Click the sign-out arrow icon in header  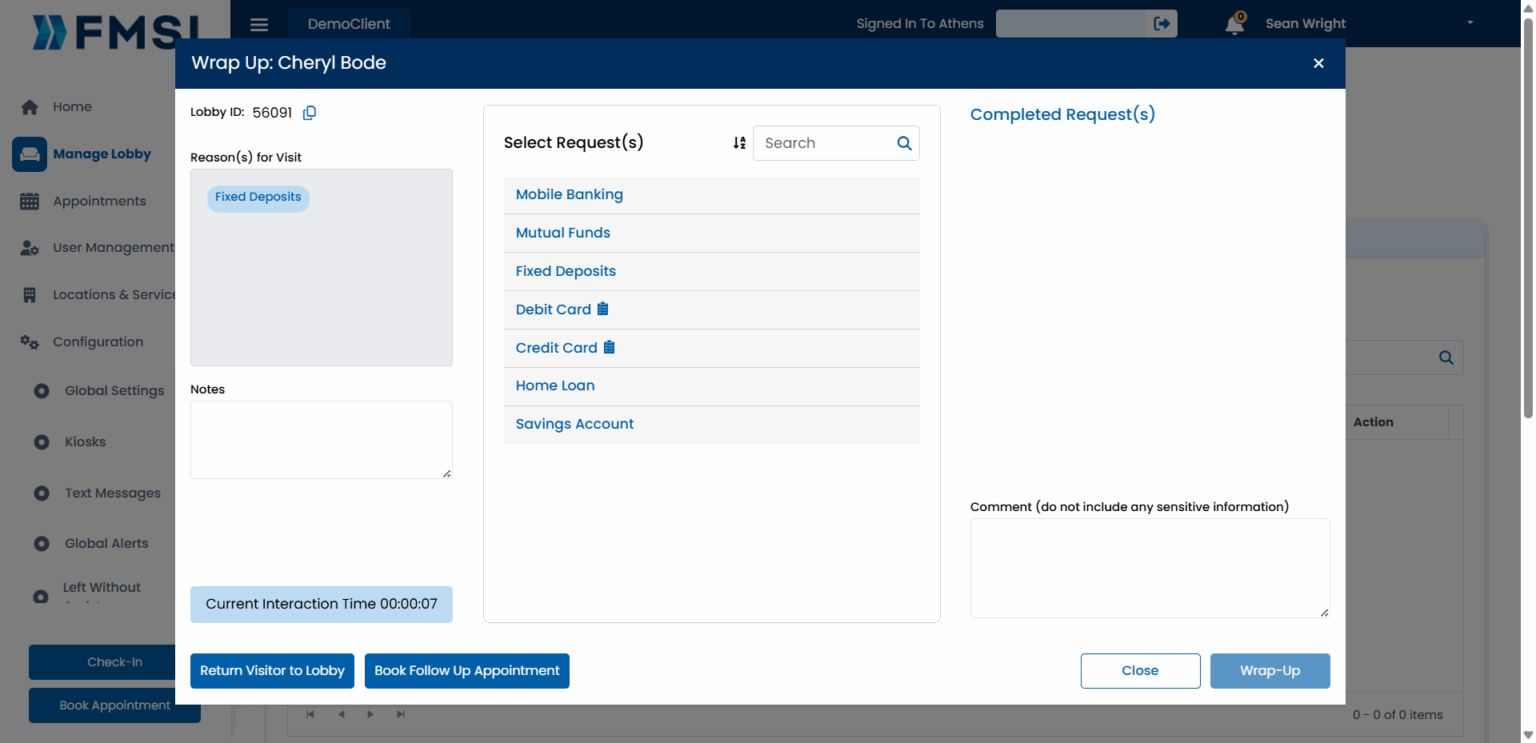click(x=1162, y=24)
